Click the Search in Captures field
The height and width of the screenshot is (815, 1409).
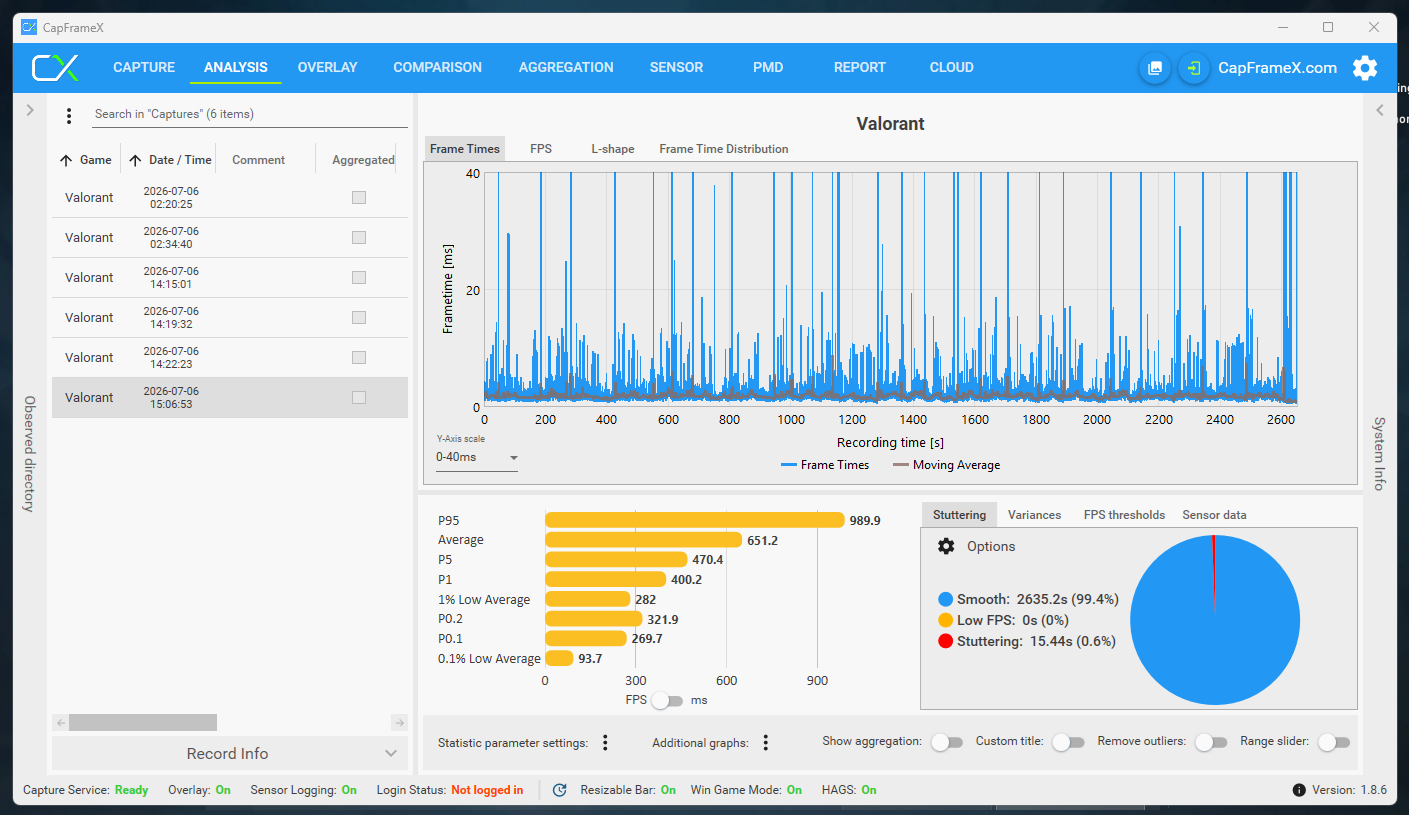coord(249,114)
